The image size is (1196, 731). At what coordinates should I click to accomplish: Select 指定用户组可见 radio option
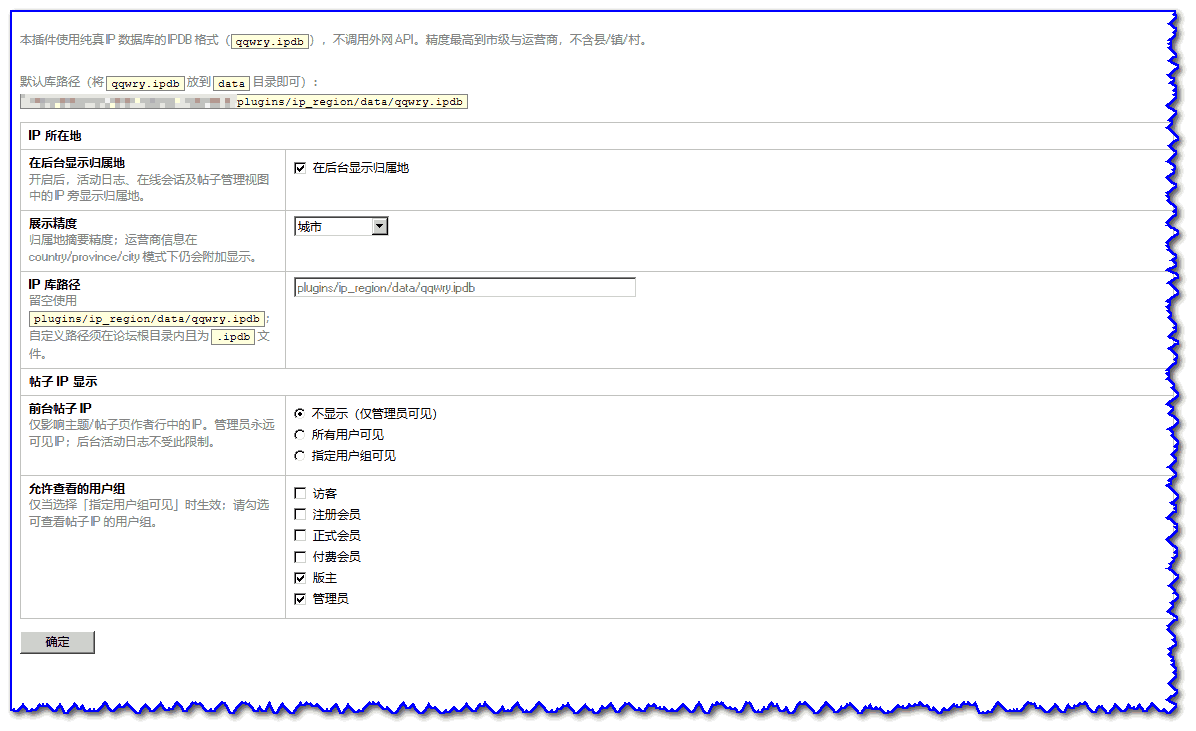coord(300,456)
